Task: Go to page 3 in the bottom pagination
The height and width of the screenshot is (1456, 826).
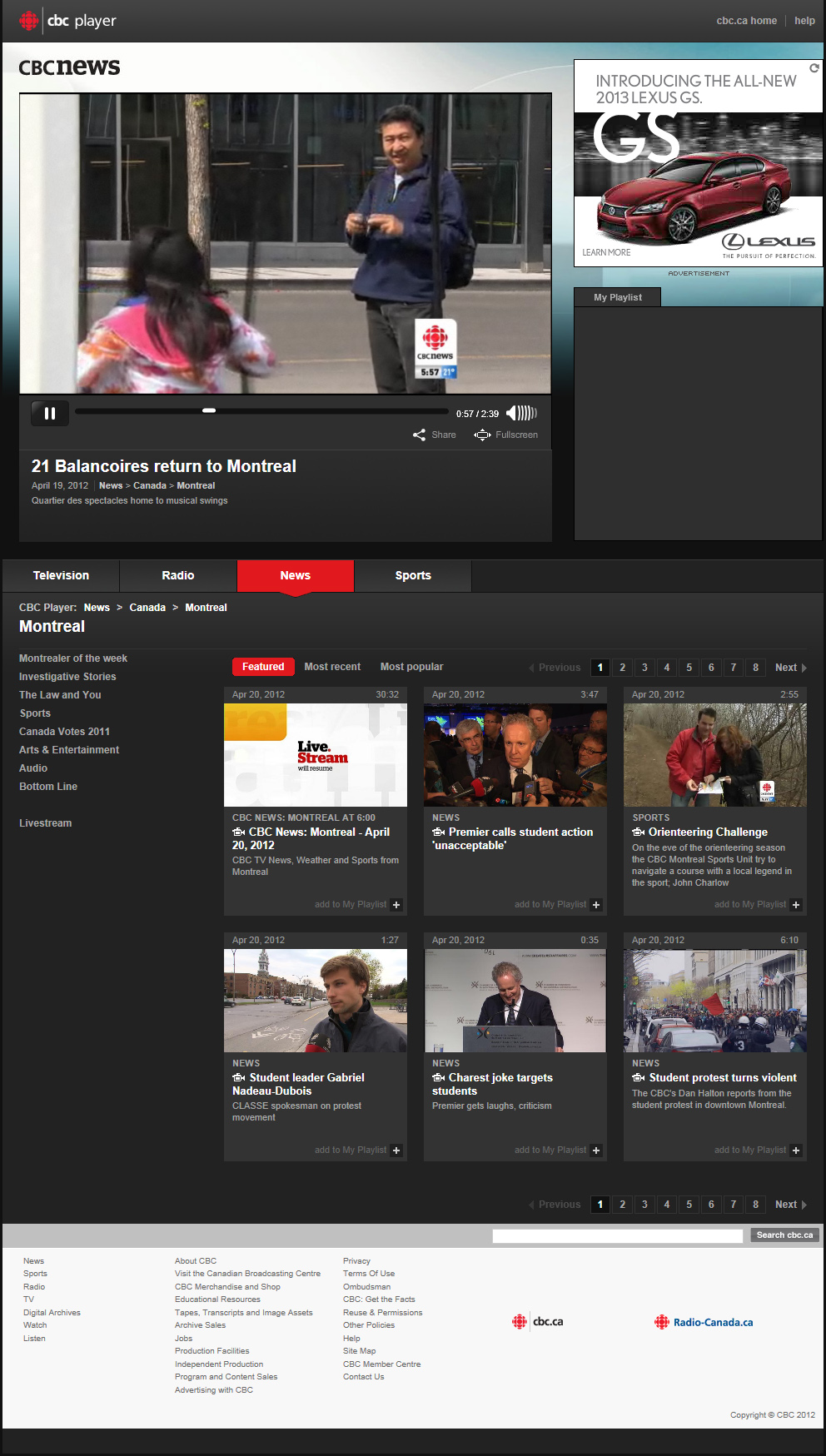Action: (644, 1205)
